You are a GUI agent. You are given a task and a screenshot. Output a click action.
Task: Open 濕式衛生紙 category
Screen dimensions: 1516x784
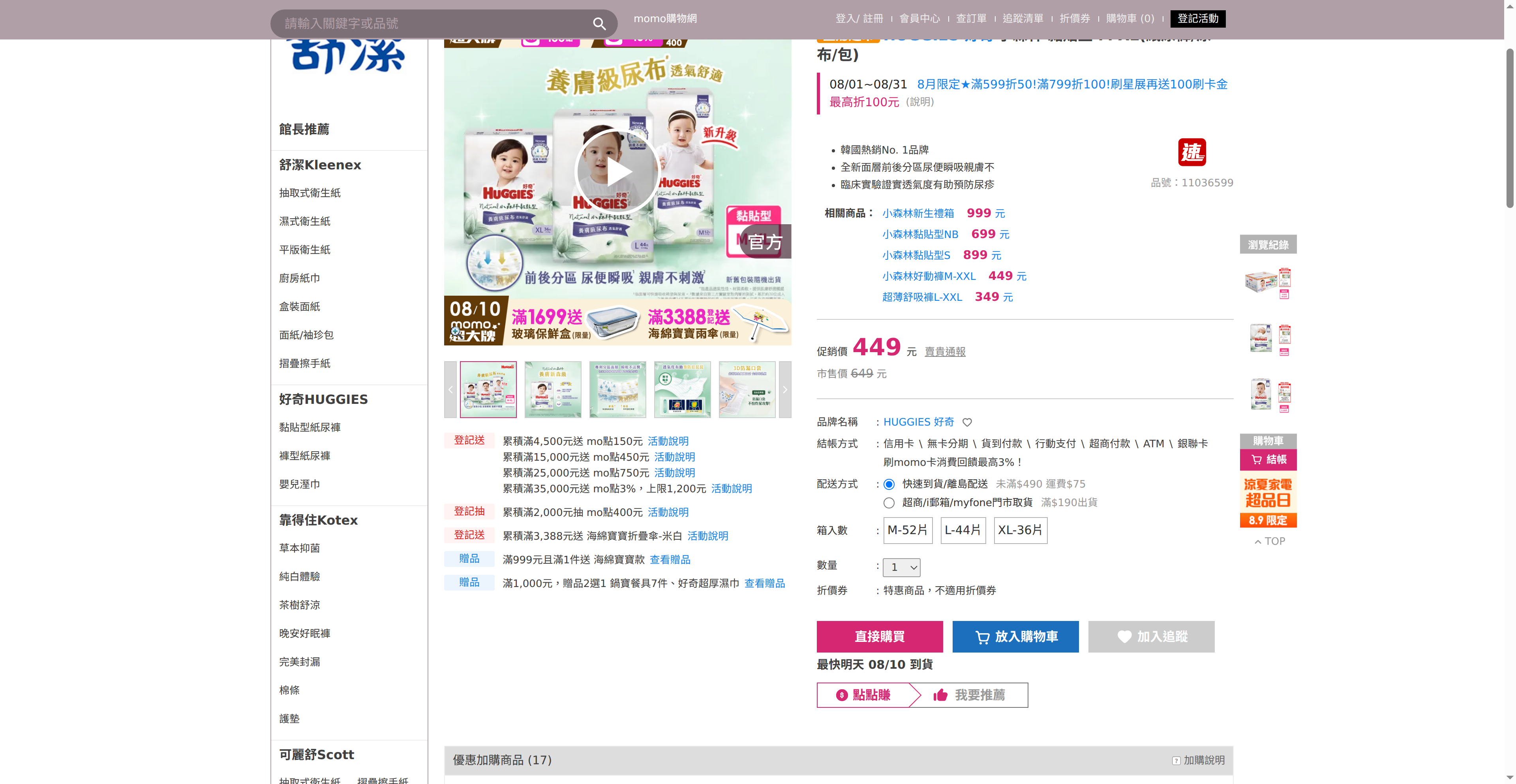pos(305,221)
